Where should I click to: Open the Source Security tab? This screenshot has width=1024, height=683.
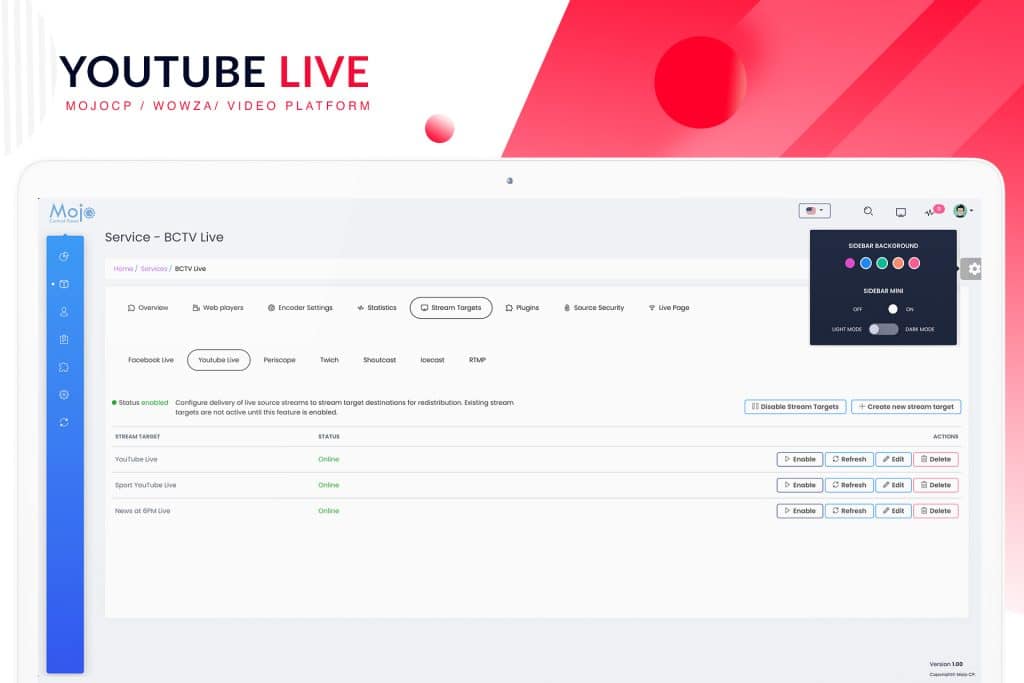click(594, 308)
